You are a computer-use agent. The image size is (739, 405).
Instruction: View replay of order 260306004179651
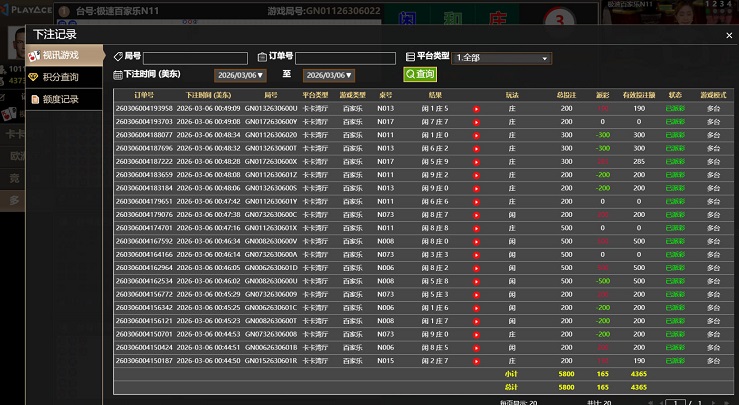coord(476,201)
